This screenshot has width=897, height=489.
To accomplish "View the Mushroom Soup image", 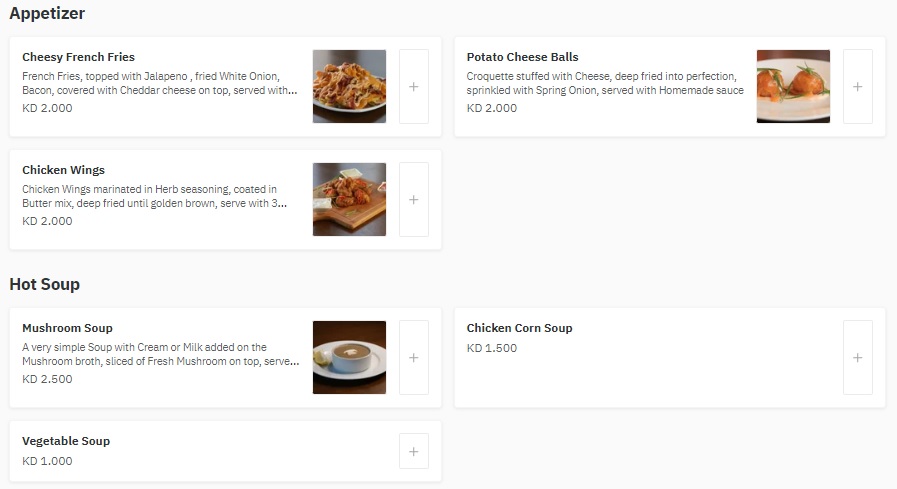I will click(349, 357).
